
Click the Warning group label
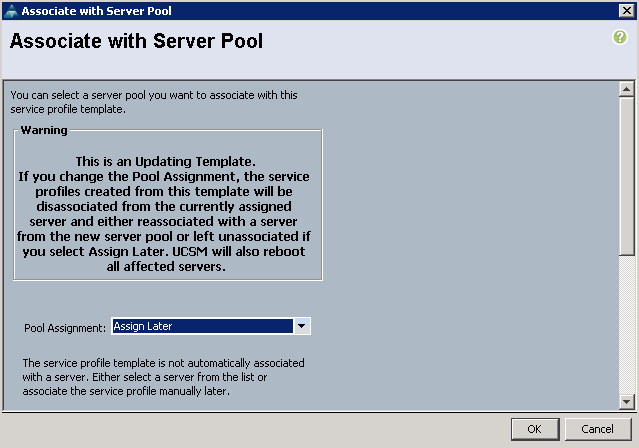[x=44, y=130]
